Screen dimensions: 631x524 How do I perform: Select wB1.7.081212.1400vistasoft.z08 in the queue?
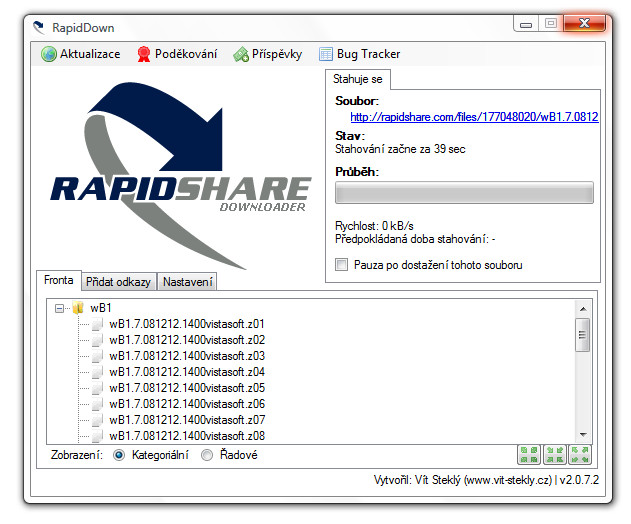click(187, 436)
